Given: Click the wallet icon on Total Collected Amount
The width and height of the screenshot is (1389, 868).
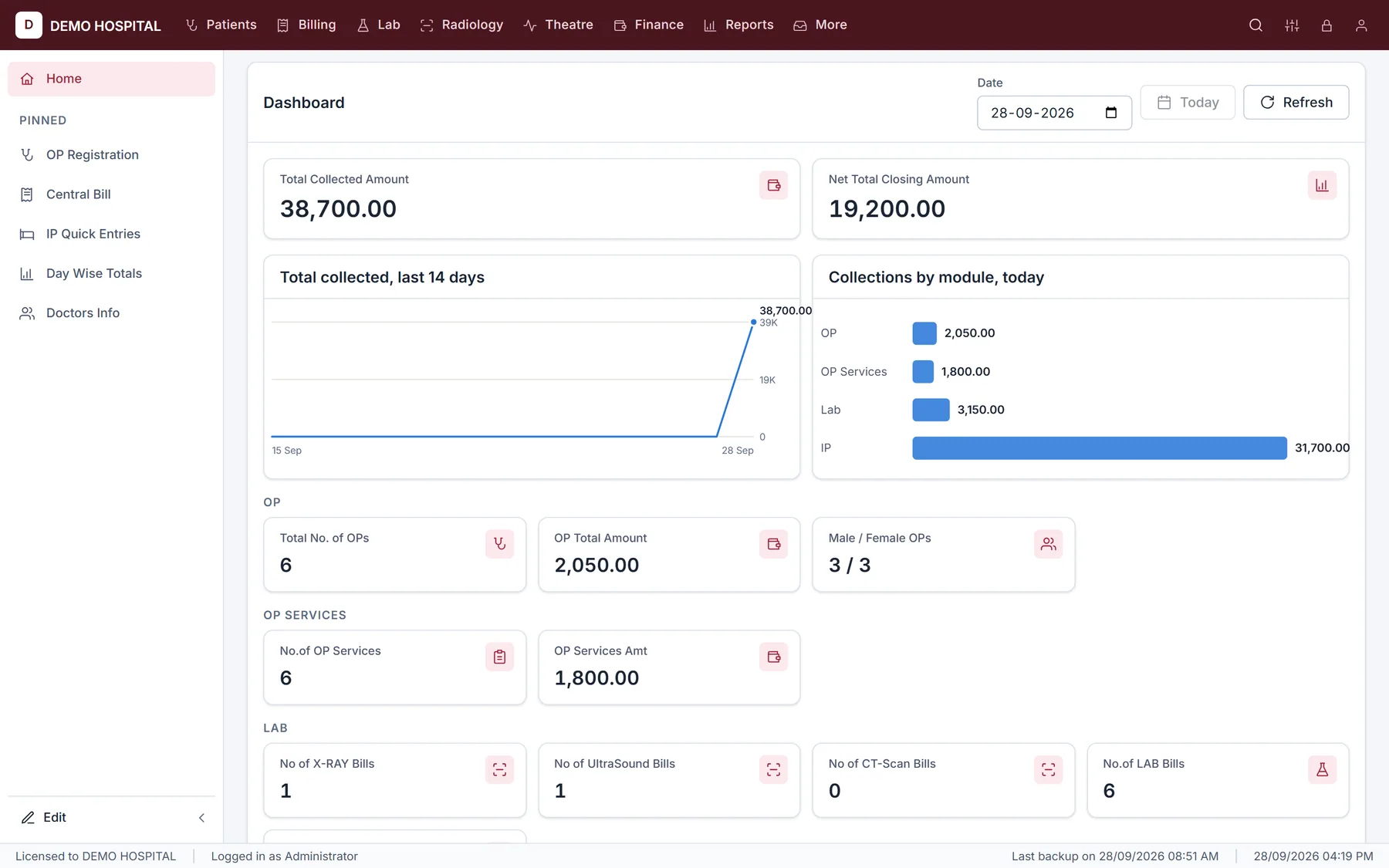Looking at the screenshot, I should pos(773,185).
